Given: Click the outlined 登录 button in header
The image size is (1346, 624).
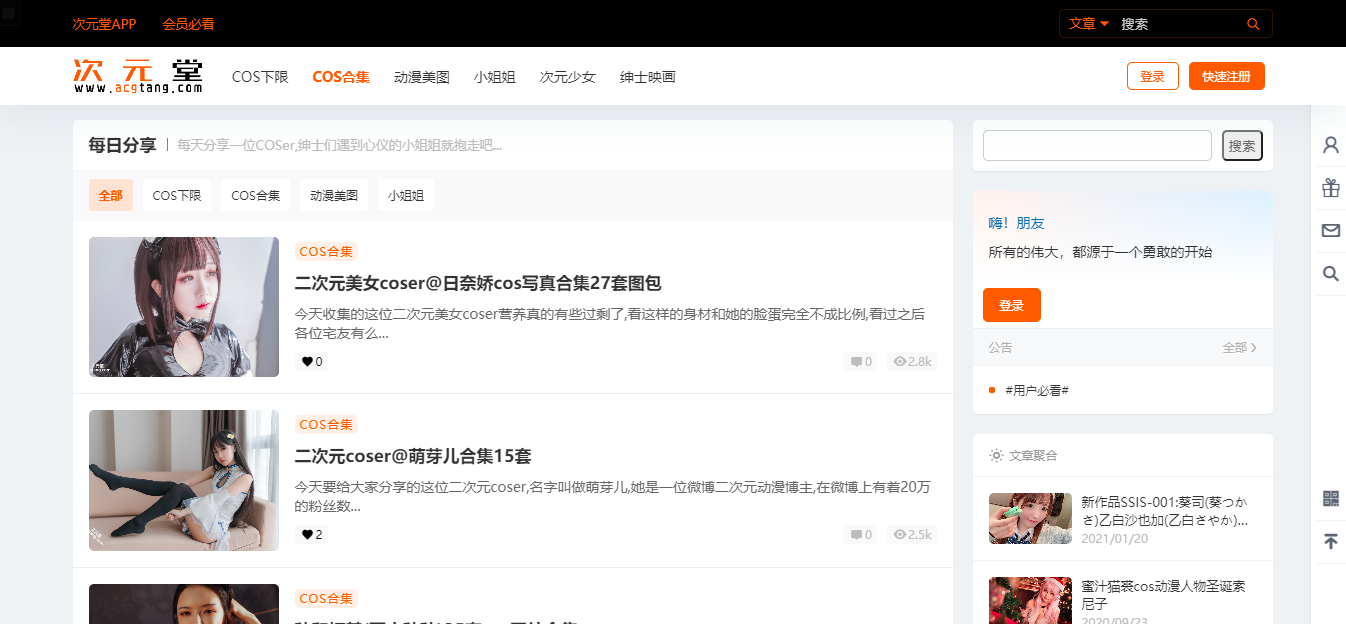Looking at the screenshot, I should 1153,76.
